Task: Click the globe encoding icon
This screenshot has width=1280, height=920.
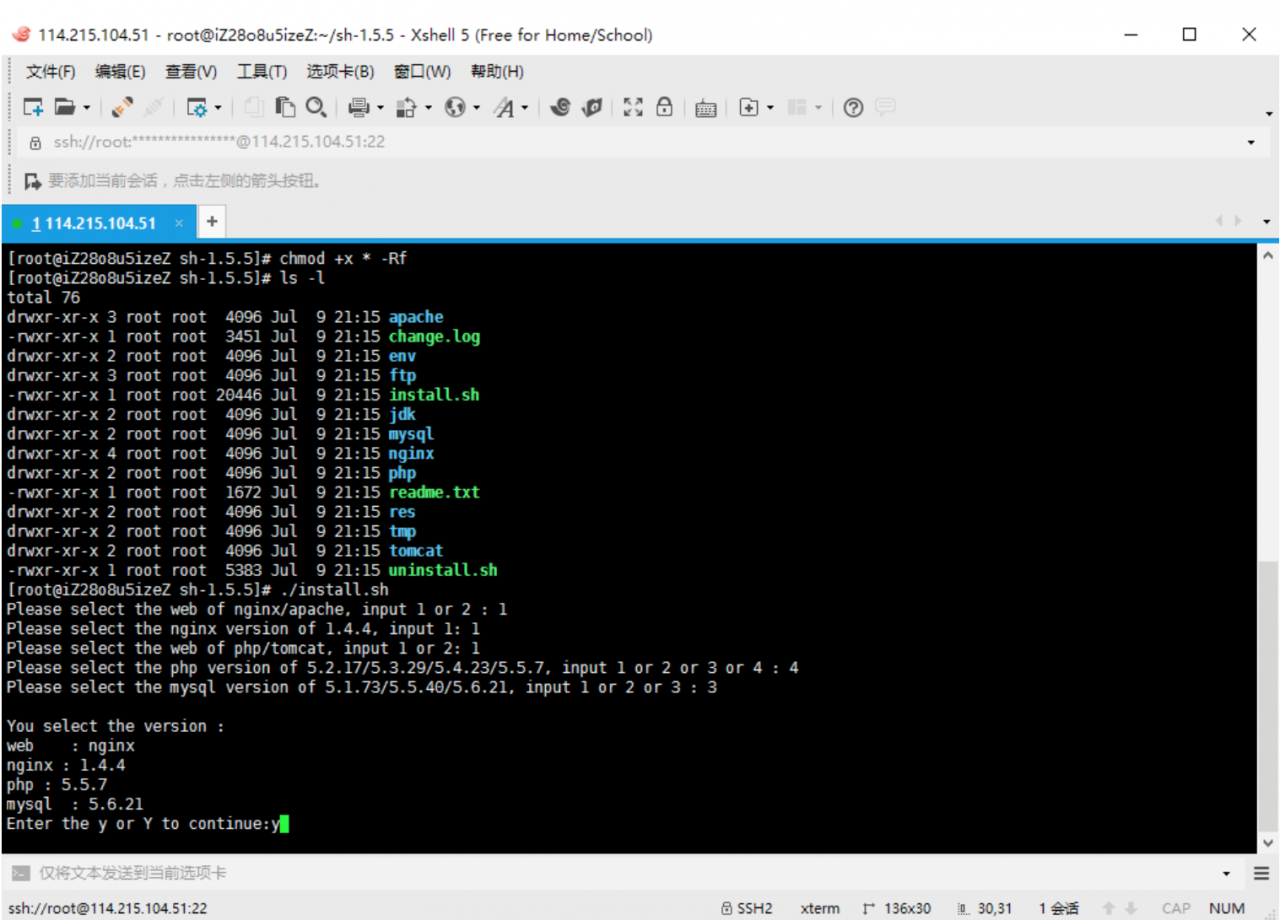Action: pyautogui.click(x=455, y=107)
